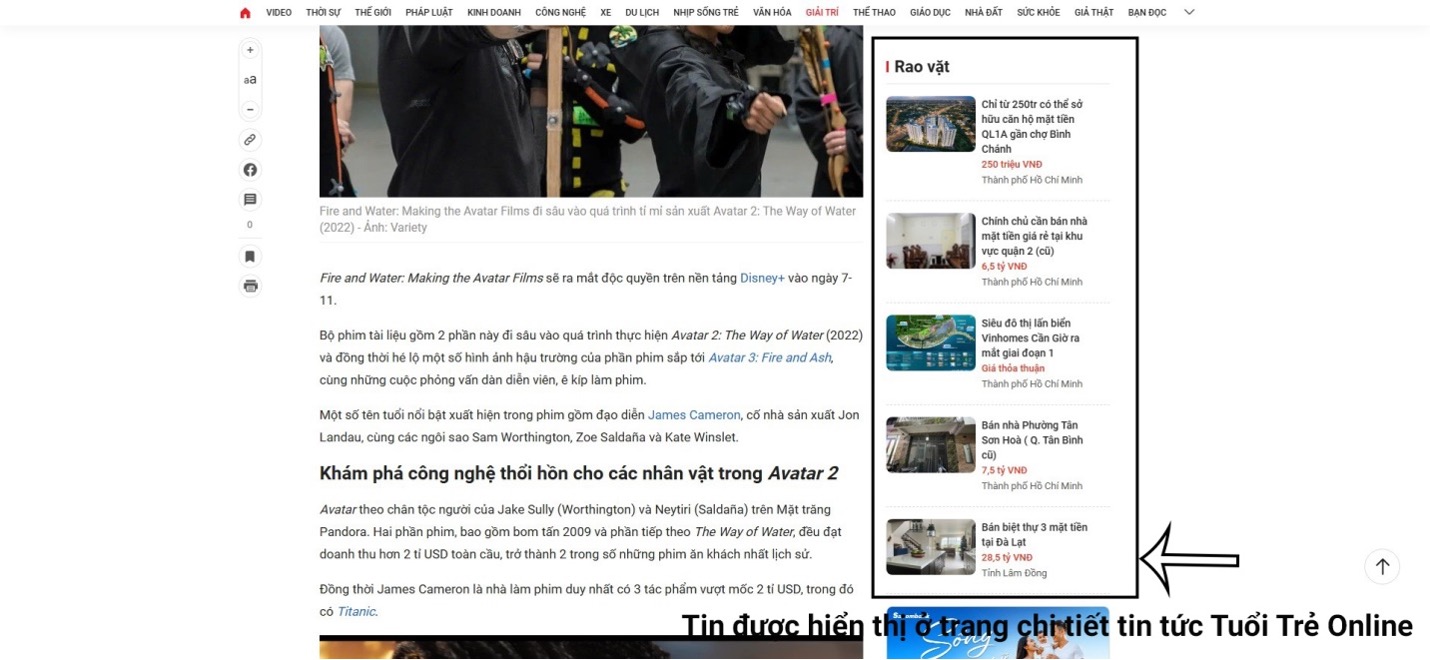Screen dimensions: 1430x660
Task: Share the article on Facebook
Action: click(250, 170)
